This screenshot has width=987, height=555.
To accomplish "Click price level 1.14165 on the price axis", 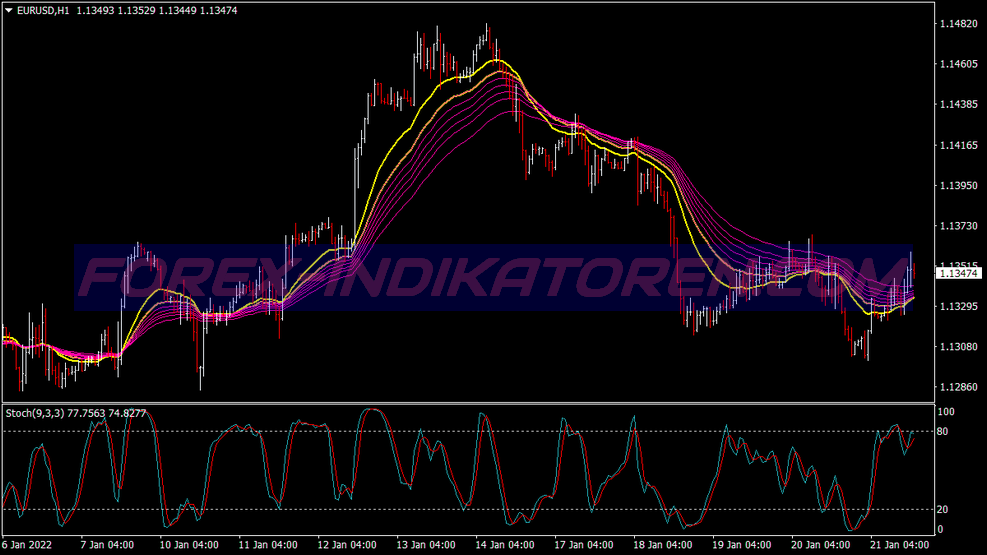I will [x=959, y=145].
